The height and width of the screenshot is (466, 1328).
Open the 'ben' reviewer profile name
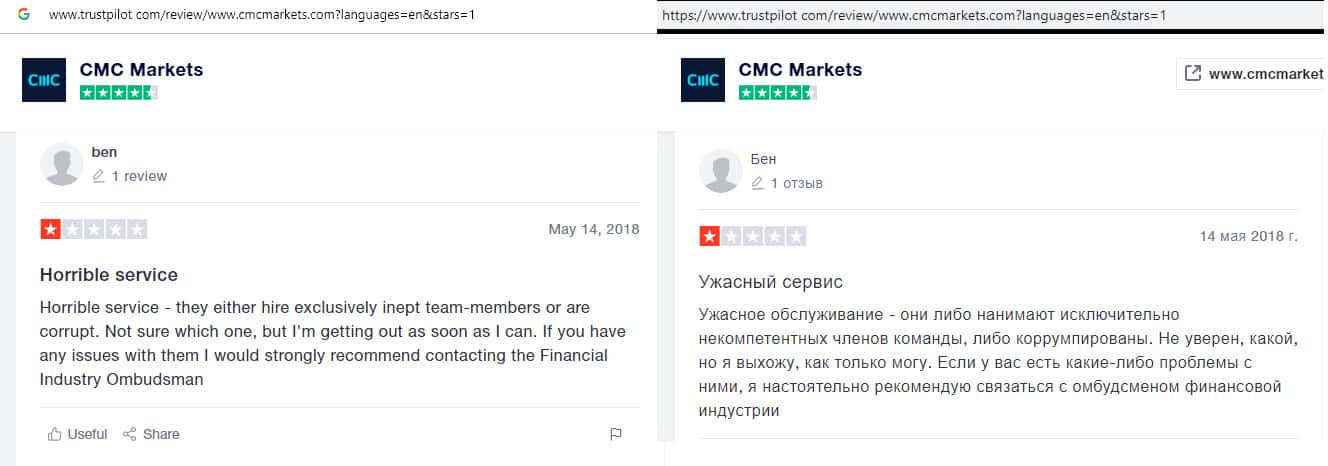pos(104,152)
